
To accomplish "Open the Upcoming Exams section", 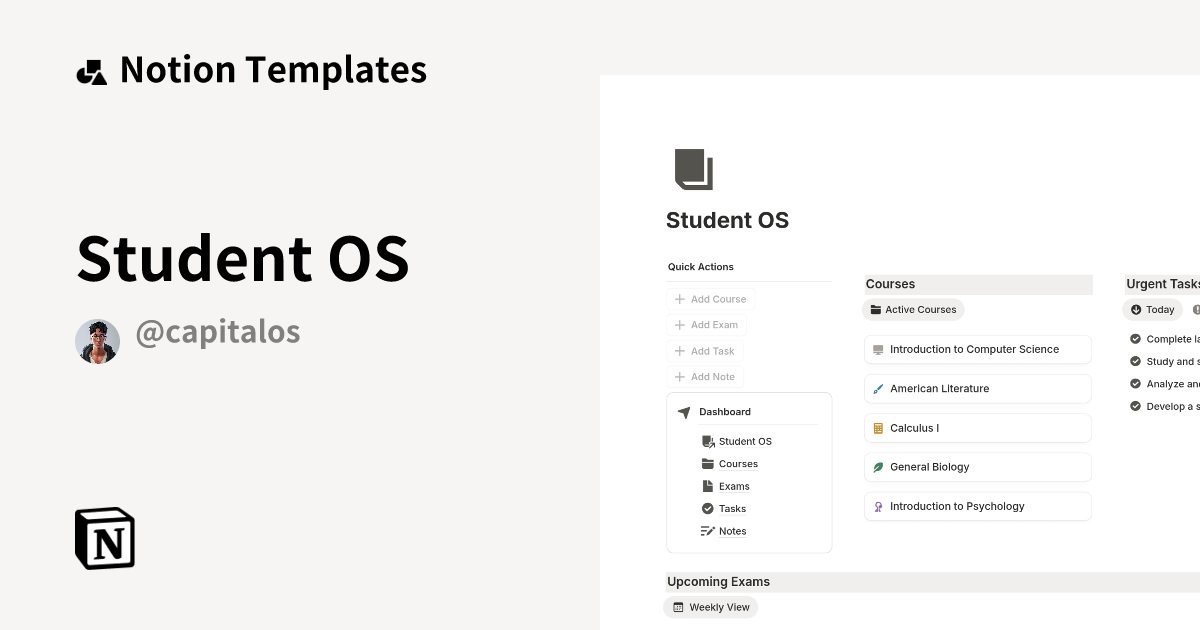I will pyautogui.click(x=718, y=581).
